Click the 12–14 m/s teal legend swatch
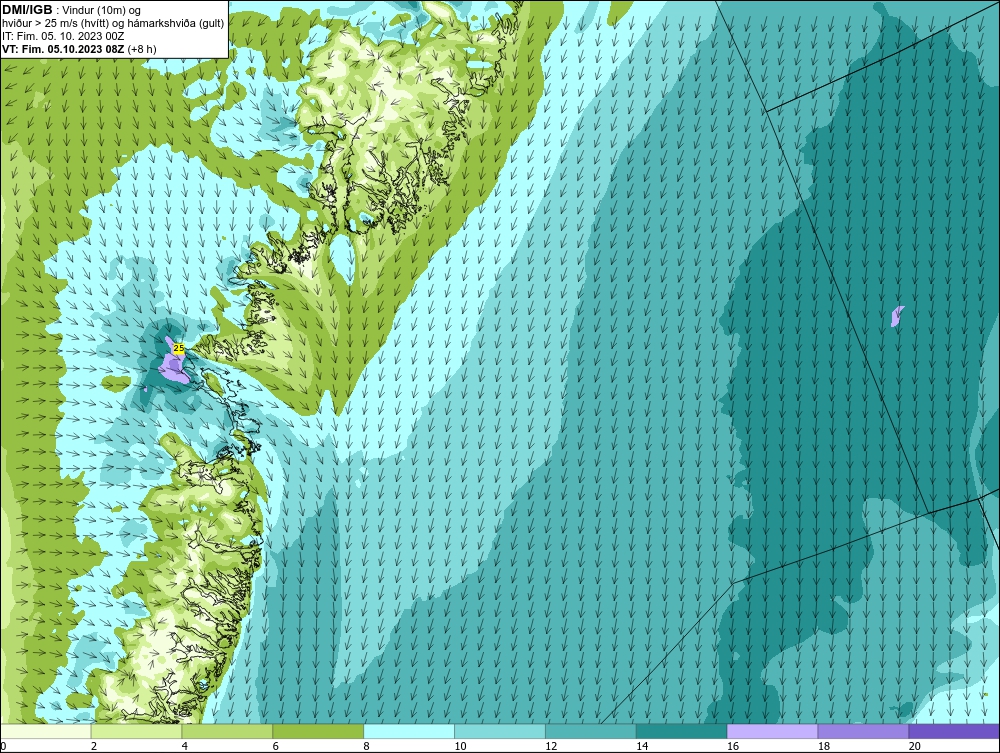Screen dimensions: 1000x753 coord(591,731)
